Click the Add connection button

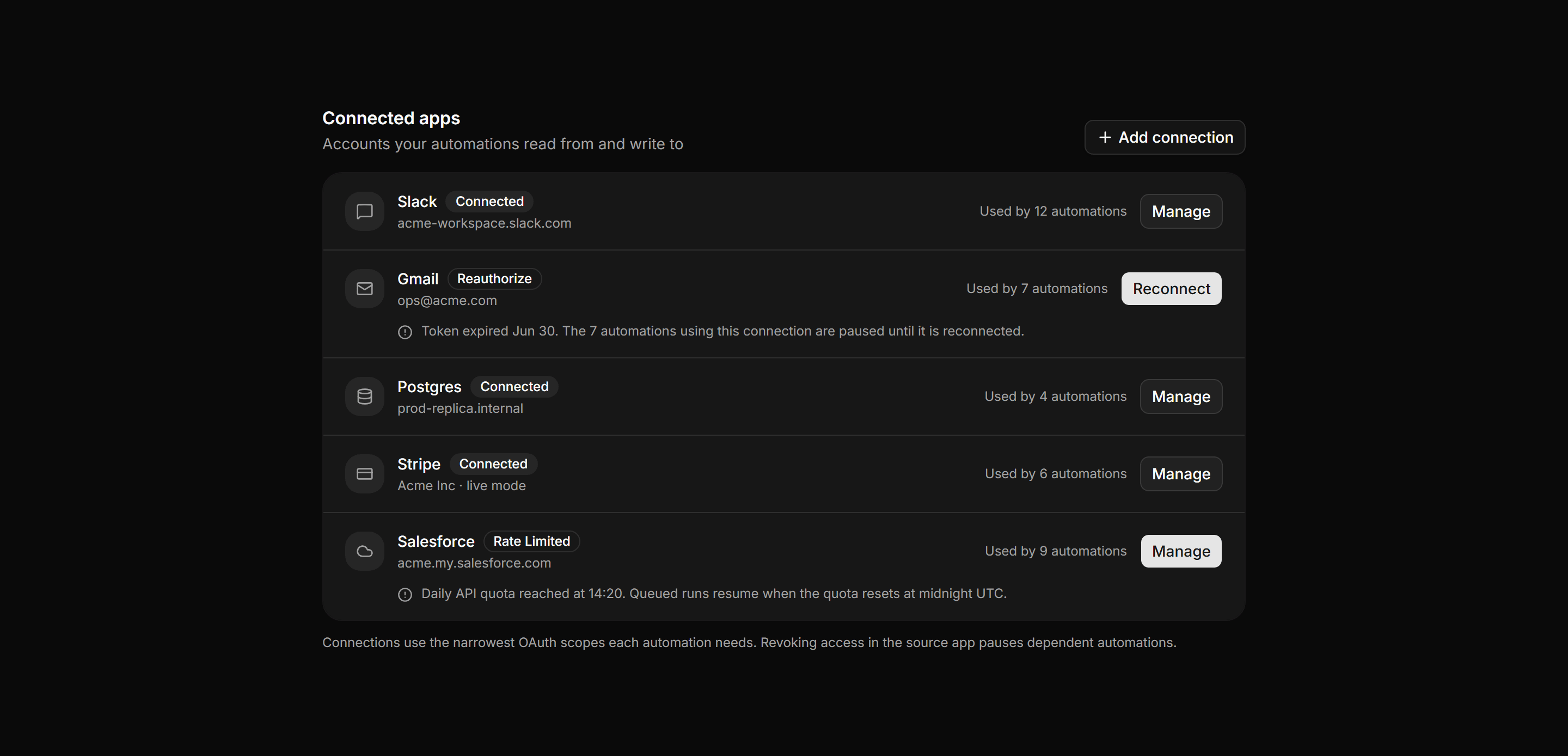[1165, 137]
